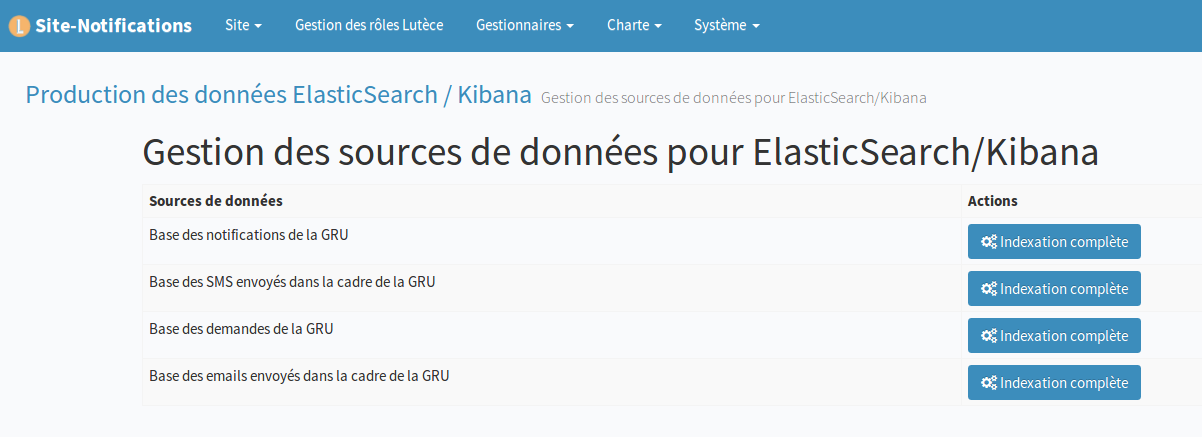Open Gestion des rôles Lutèce
Screen dimensions: 1202x437
click(x=369, y=26)
